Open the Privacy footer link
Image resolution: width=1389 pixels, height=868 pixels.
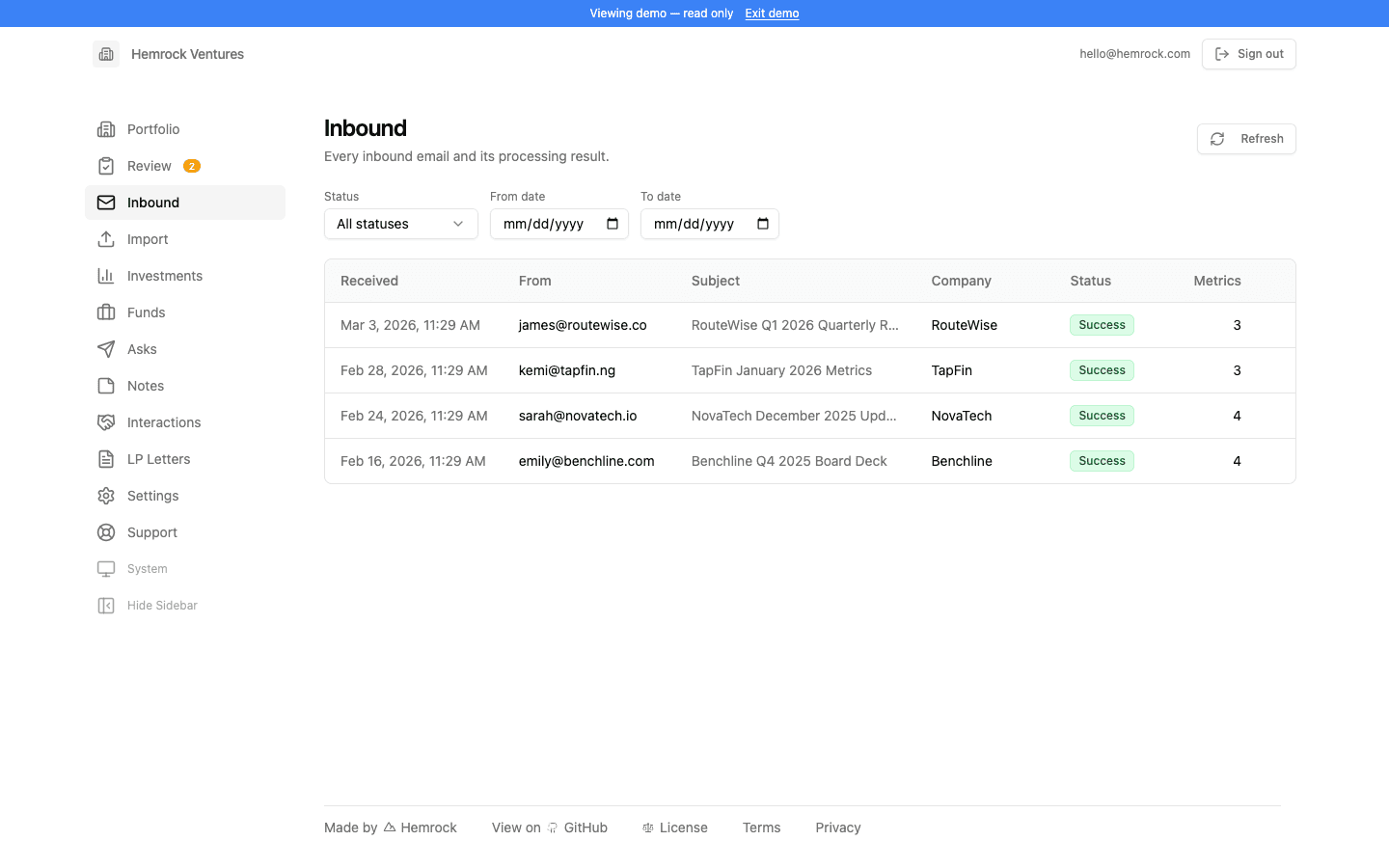point(838,827)
